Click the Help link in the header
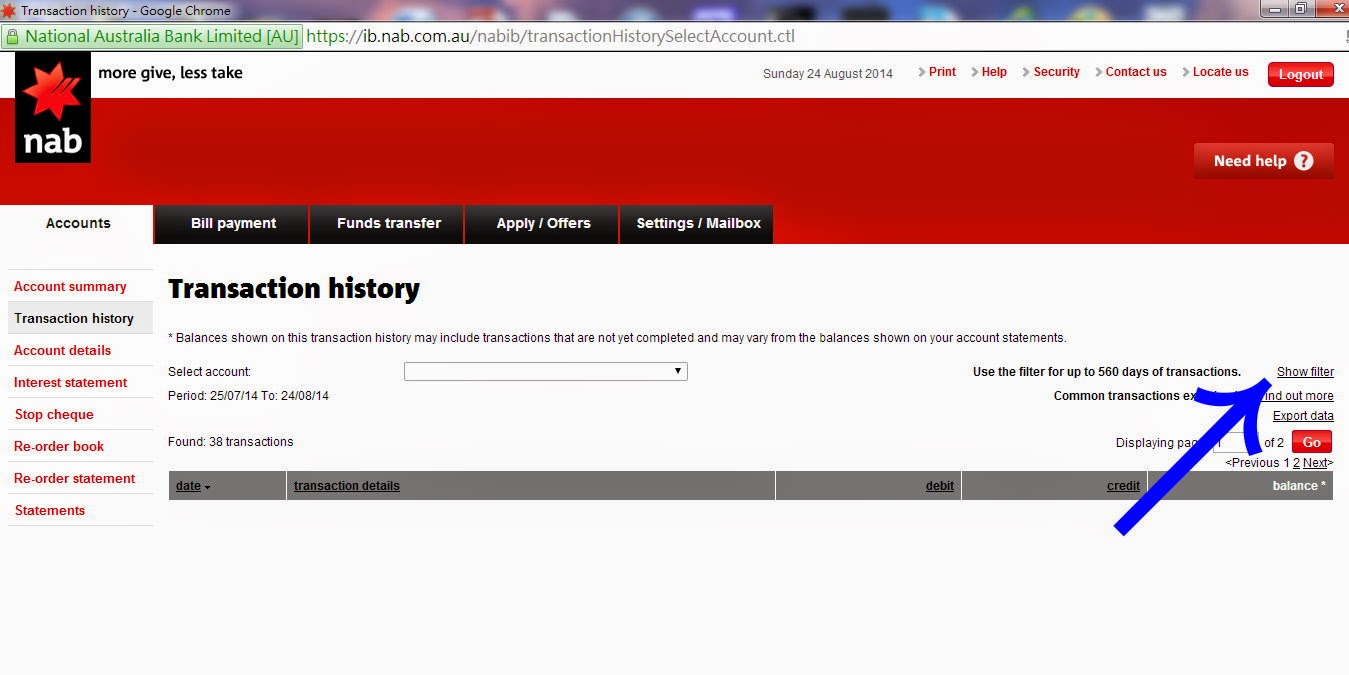This screenshot has width=1349, height=675. click(994, 72)
